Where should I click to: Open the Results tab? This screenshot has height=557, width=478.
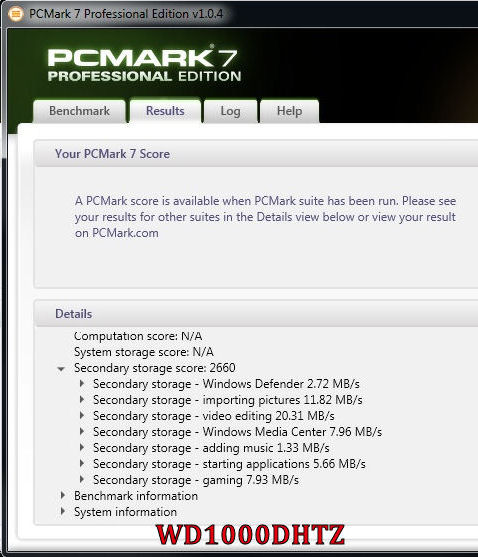(165, 111)
